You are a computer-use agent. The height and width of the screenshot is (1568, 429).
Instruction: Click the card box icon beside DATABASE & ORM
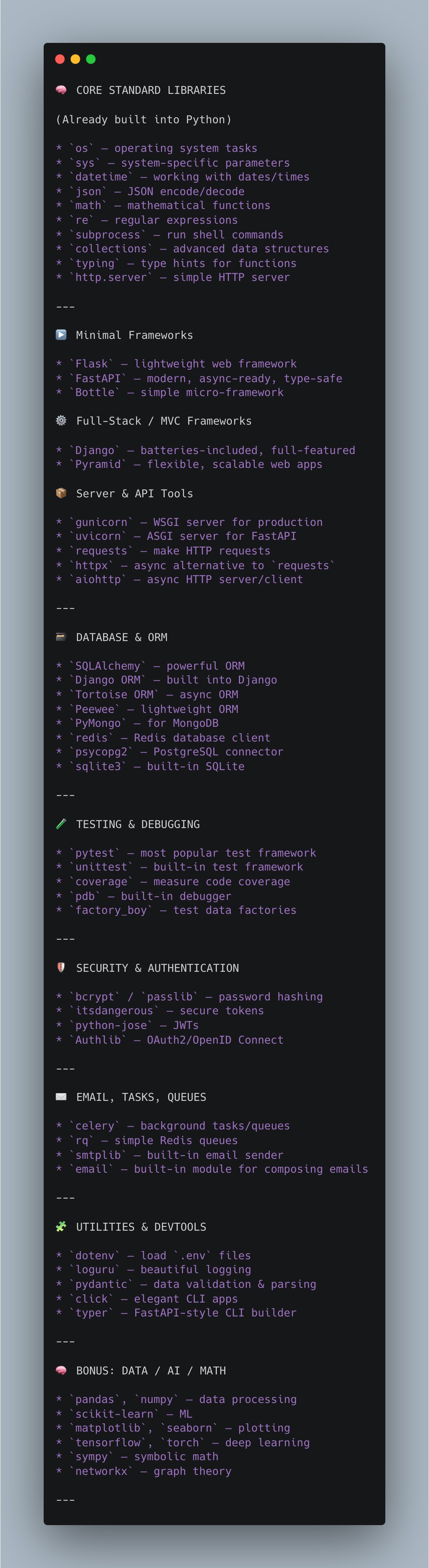pos(61,637)
